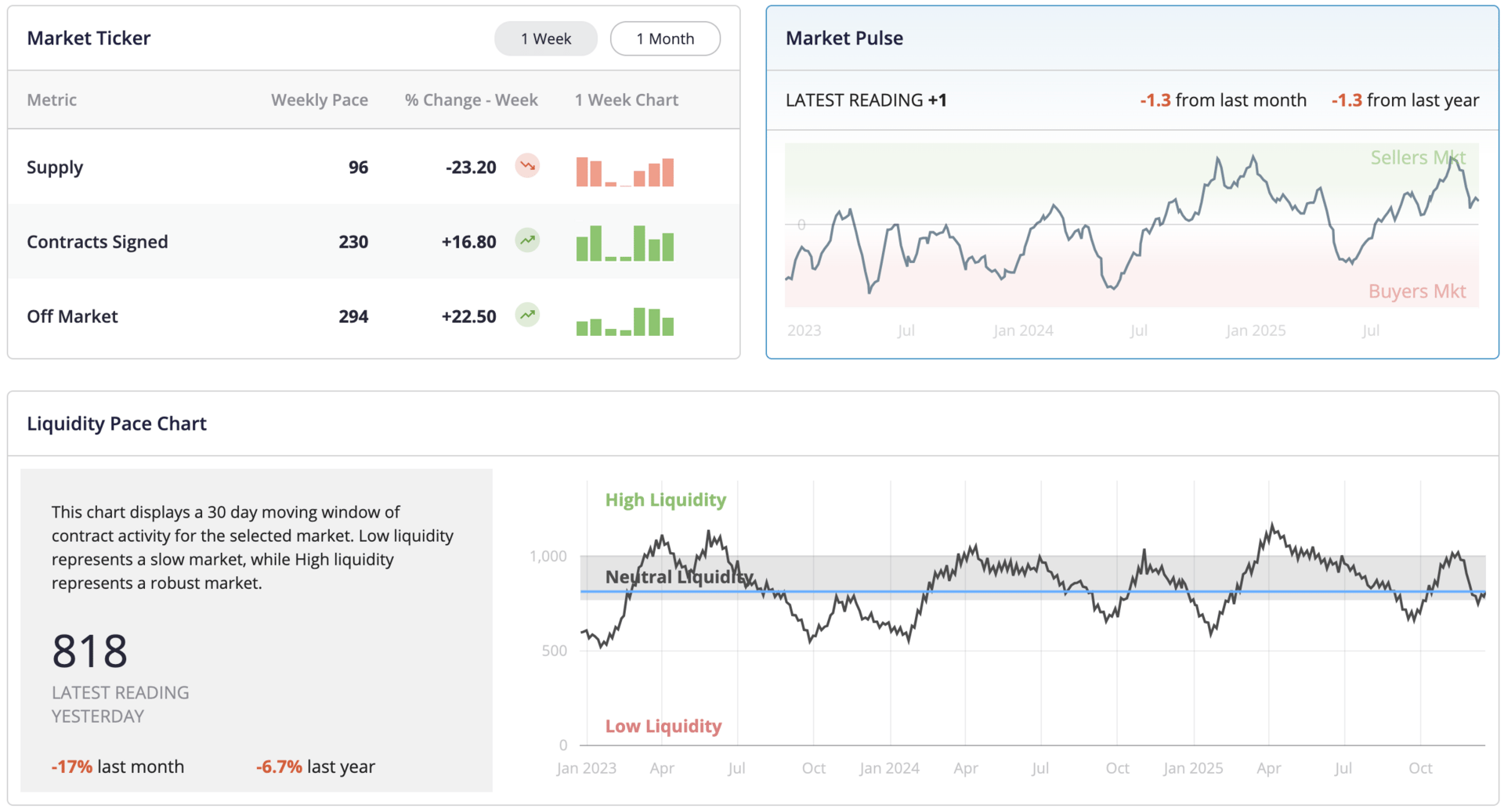This screenshot has height=812, width=1504.
Task: Select the Supply row label
Action: pyautogui.click(x=55, y=168)
